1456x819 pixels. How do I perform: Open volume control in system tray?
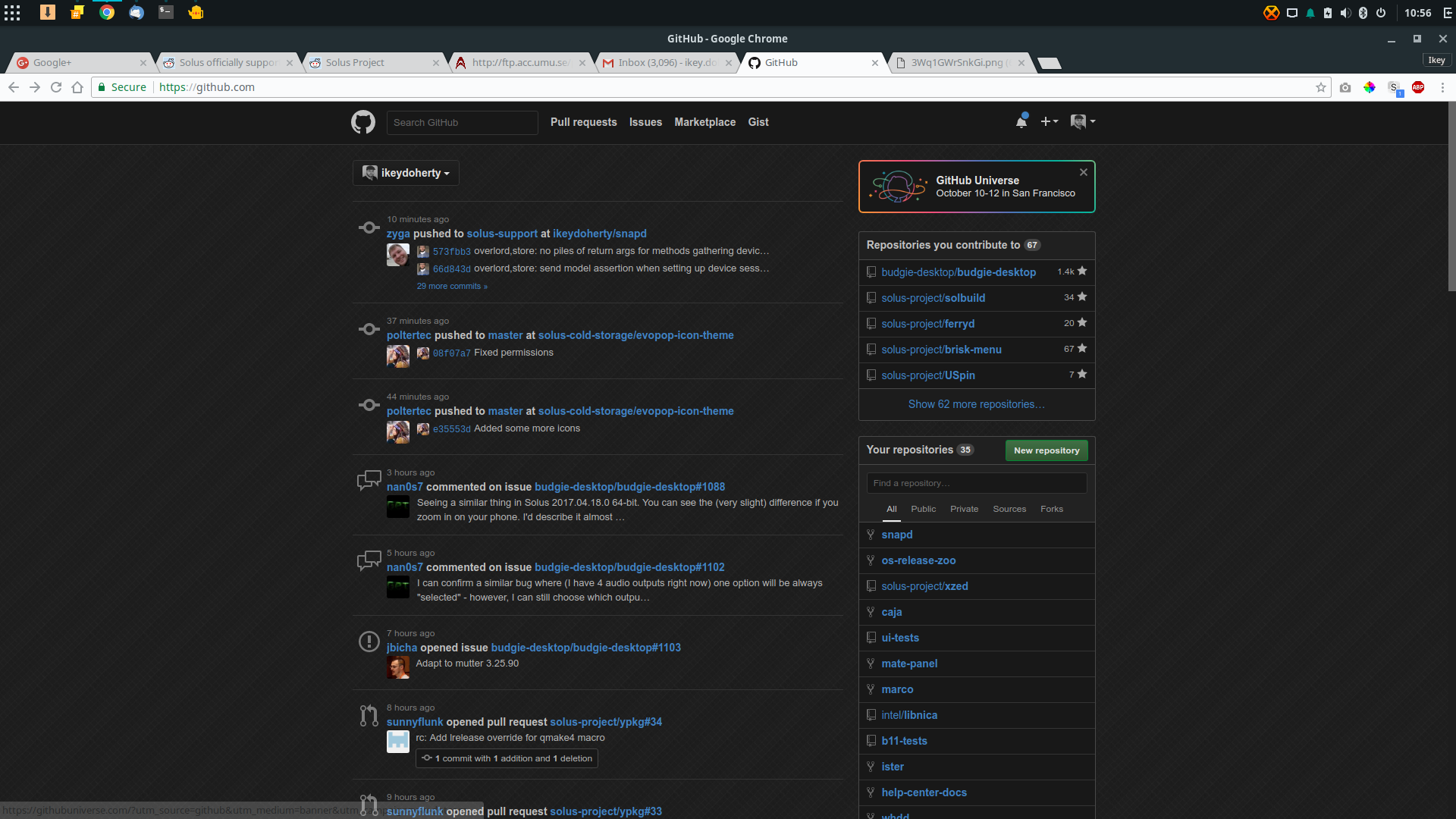pyautogui.click(x=1345, y=13)
